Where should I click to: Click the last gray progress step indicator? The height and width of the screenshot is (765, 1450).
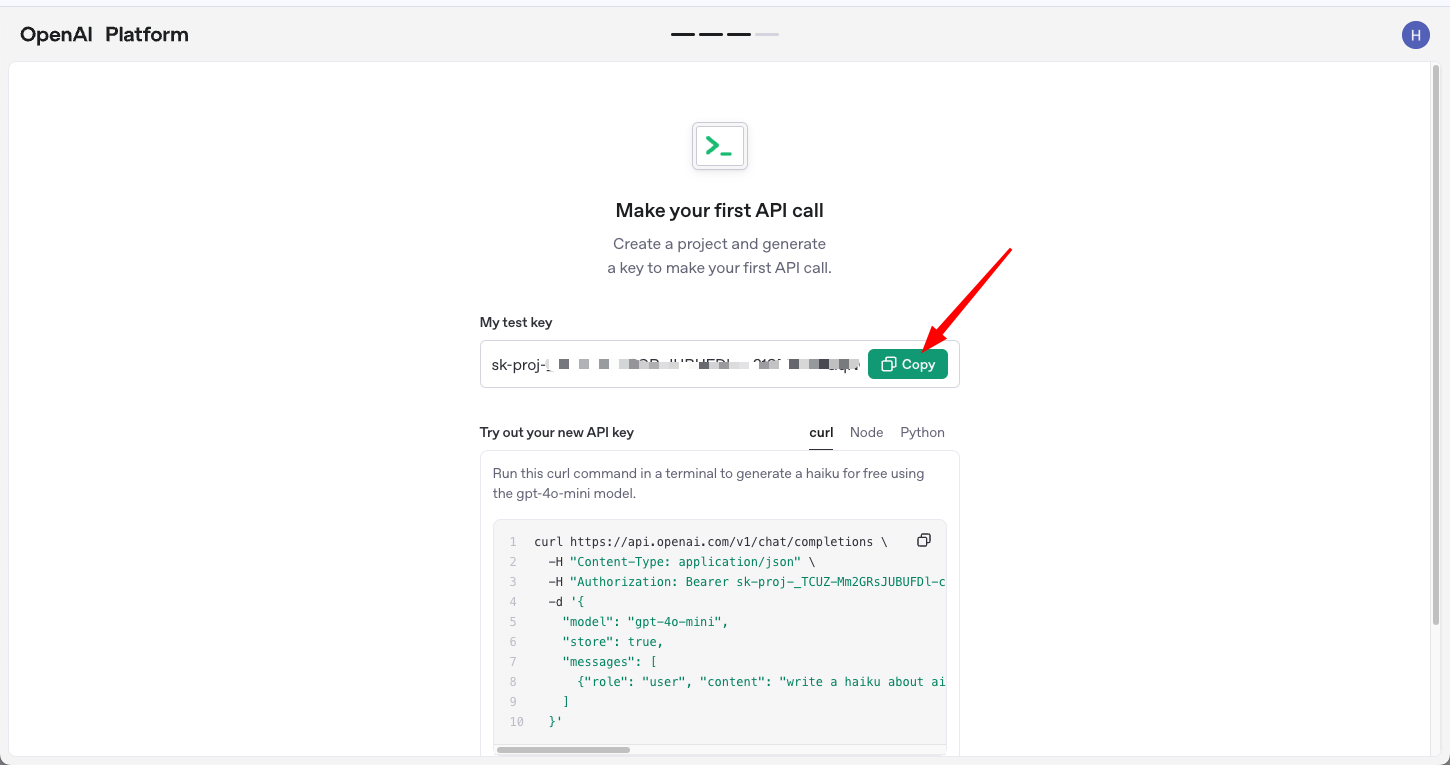coord(767,35)
